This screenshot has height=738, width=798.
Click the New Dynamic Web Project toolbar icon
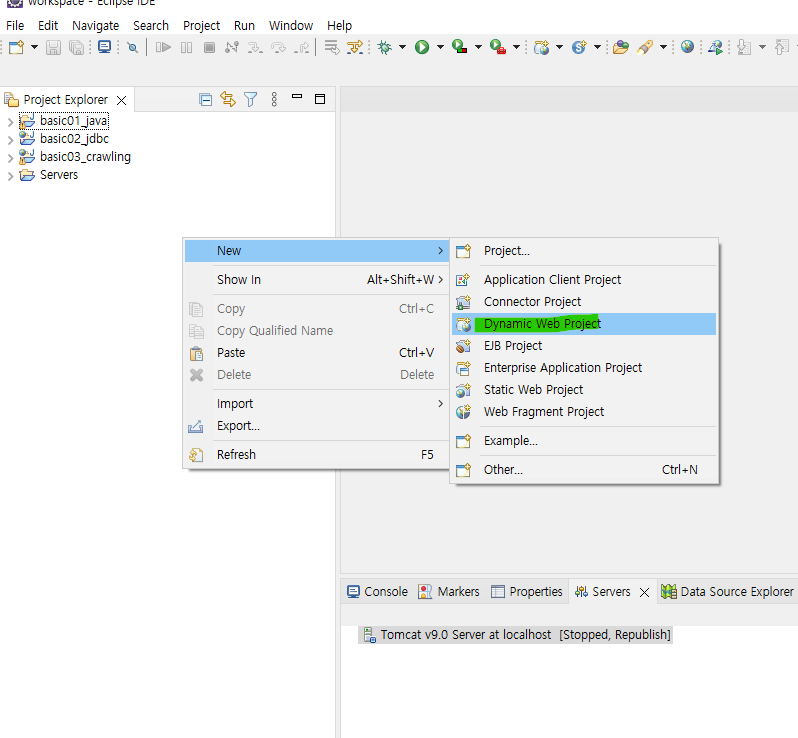(542, 47)
